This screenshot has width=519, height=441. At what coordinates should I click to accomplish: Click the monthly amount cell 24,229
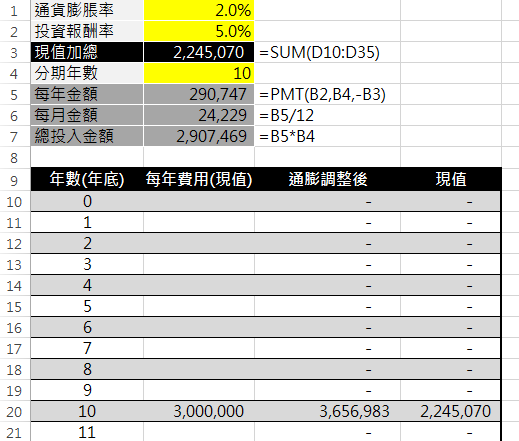coord(199,115)
